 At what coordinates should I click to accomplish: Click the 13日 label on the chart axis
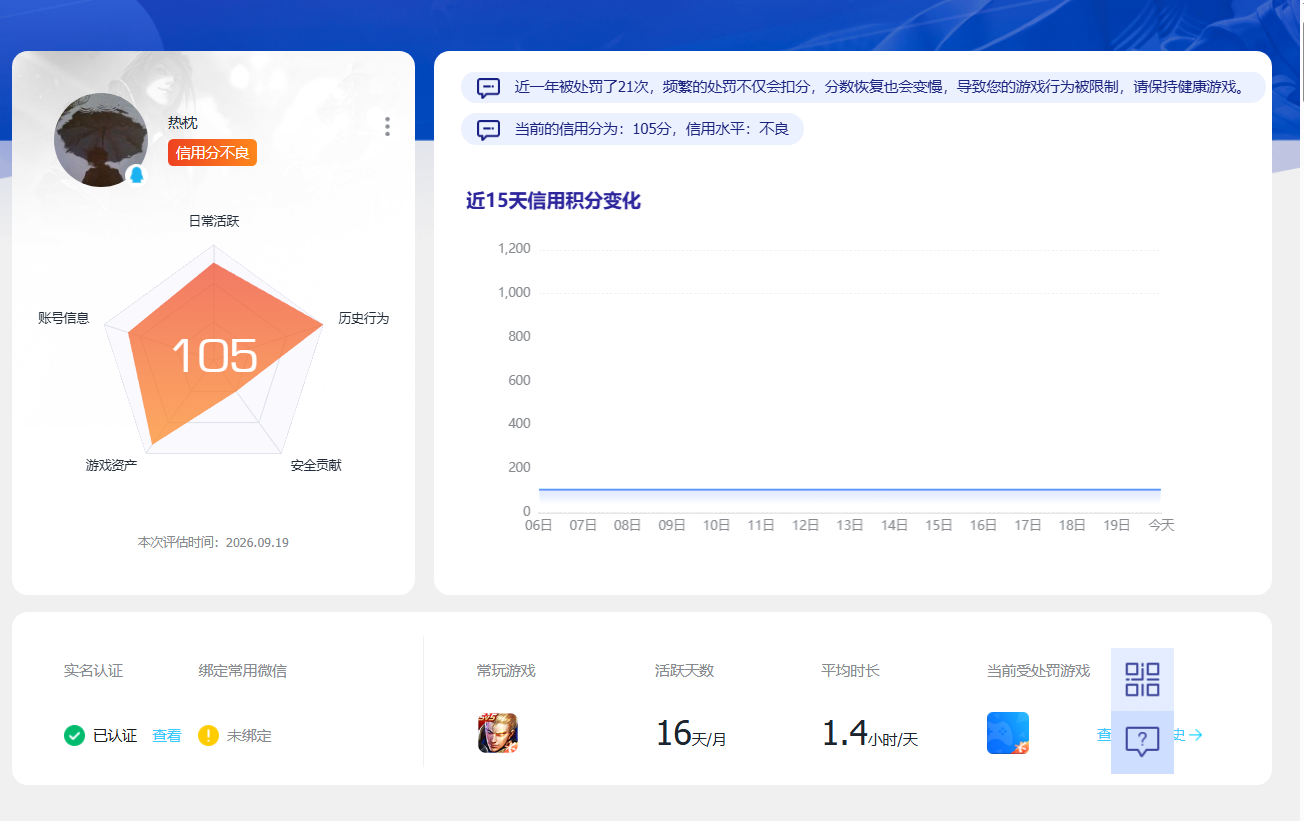click(850, 525)
